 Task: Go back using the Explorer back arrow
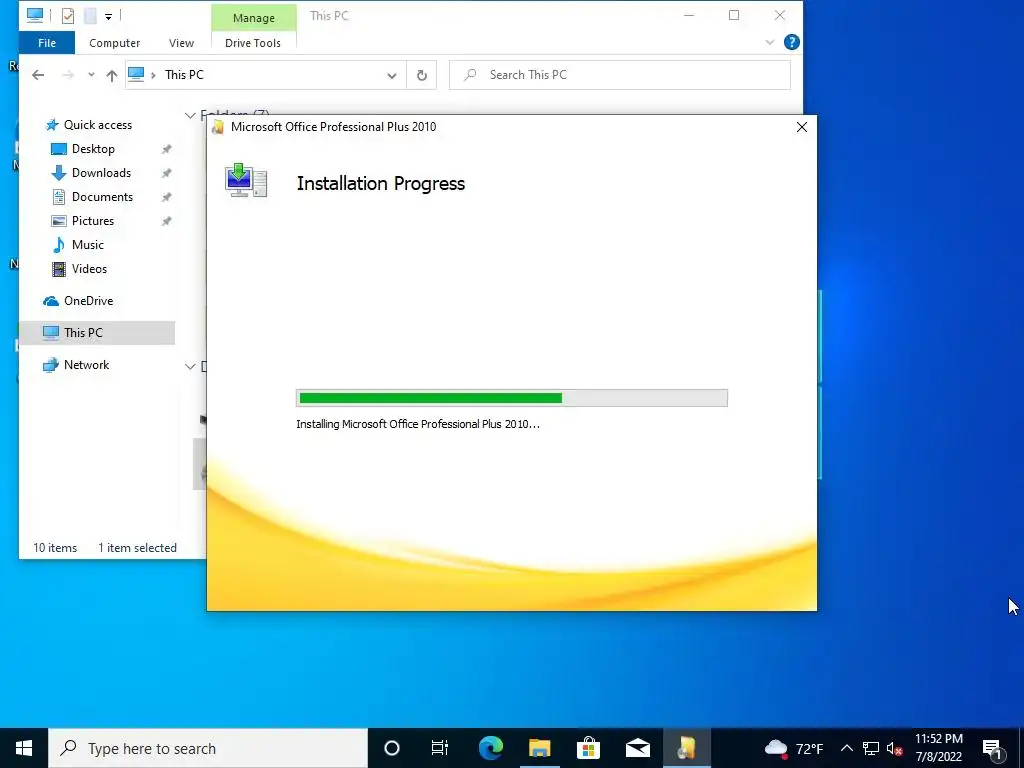tap(38, 75)
